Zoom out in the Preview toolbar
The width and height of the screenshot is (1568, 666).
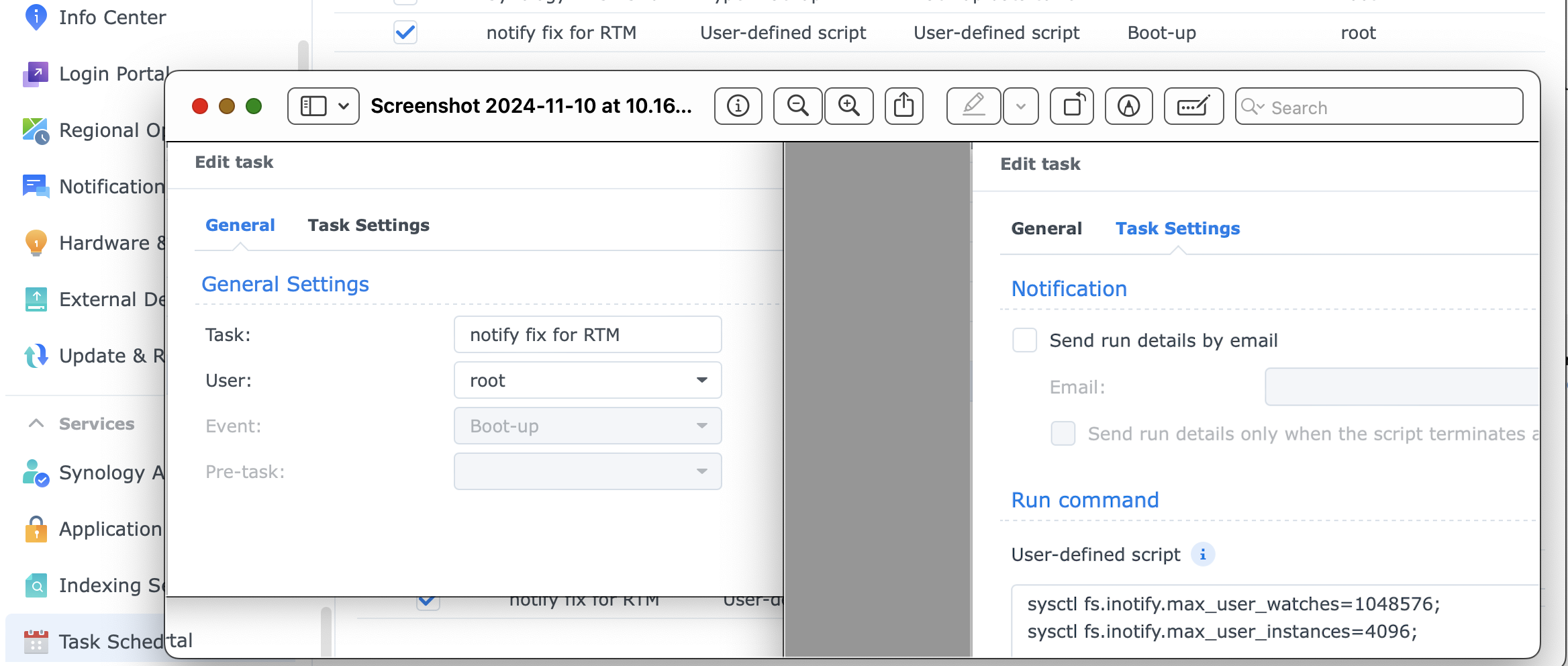point(797,106)
